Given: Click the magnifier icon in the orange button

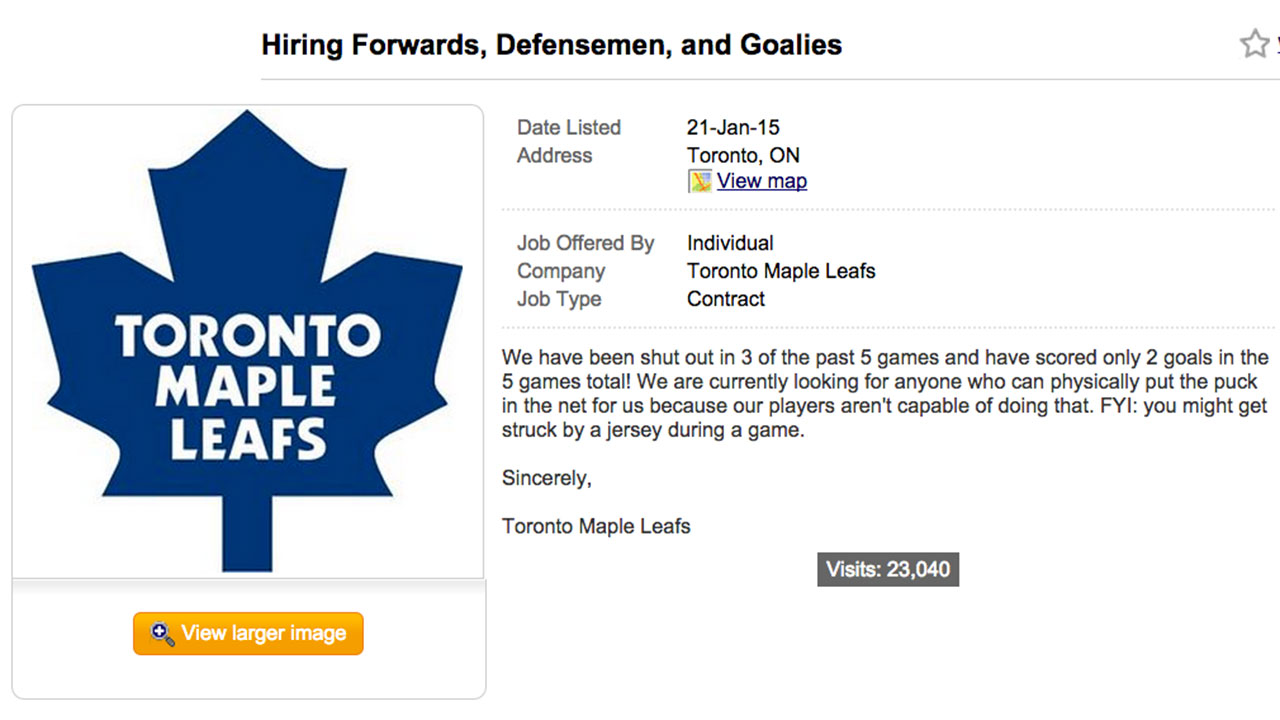Looking at the screenshot, I should pos(161,633).
